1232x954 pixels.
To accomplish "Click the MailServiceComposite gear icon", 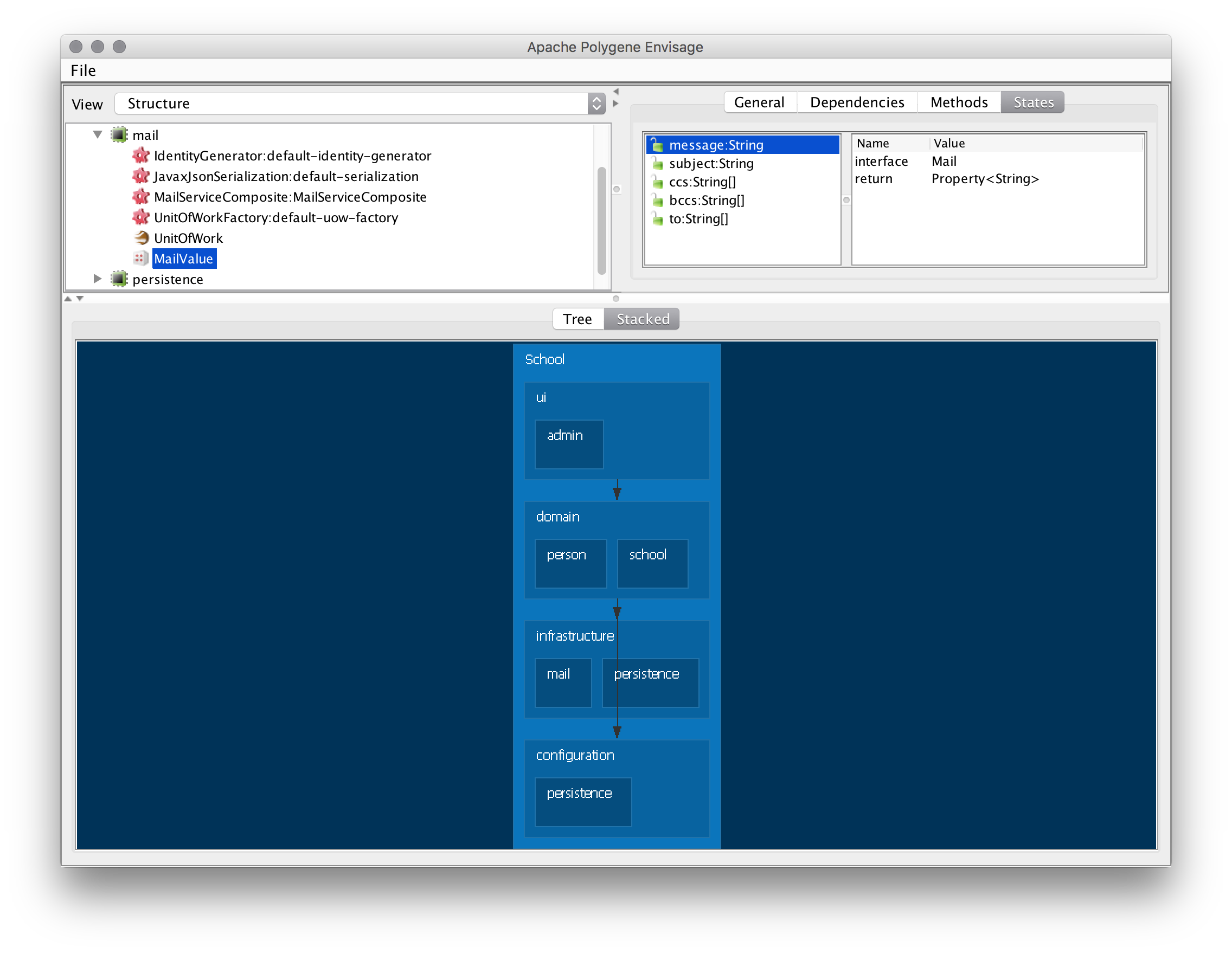I will coord(140,197).
